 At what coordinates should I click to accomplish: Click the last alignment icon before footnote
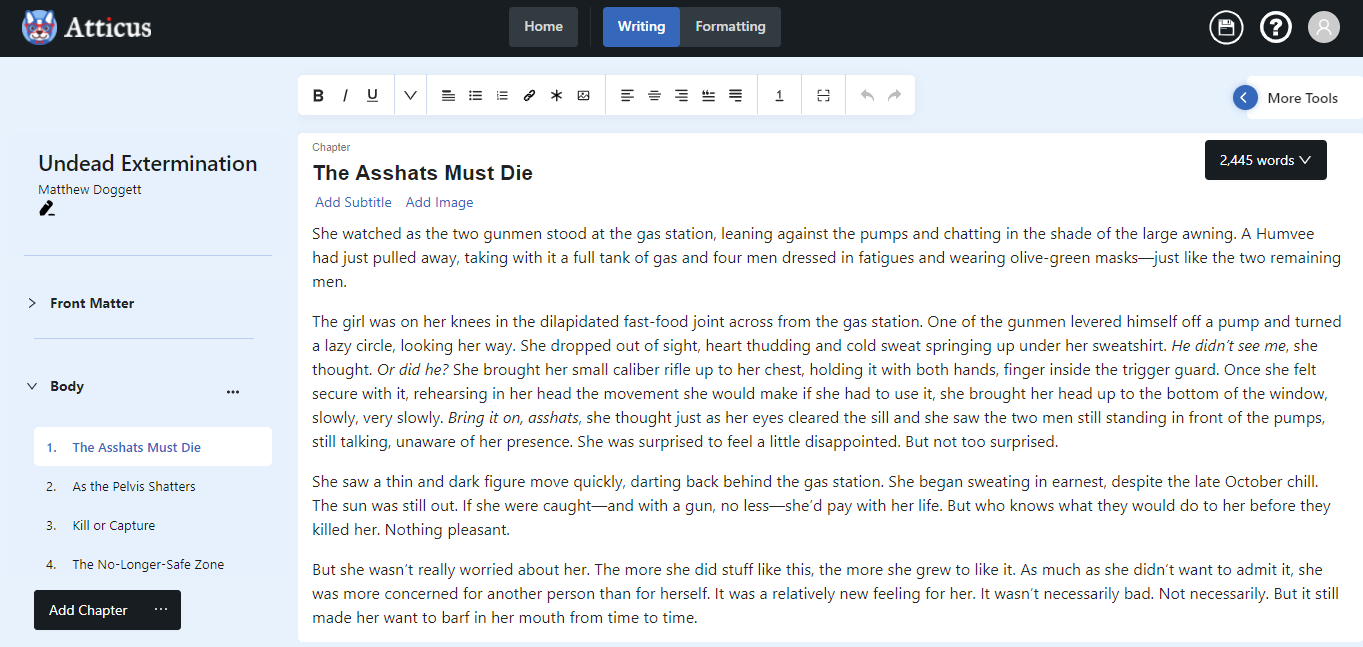click(735, 96)
